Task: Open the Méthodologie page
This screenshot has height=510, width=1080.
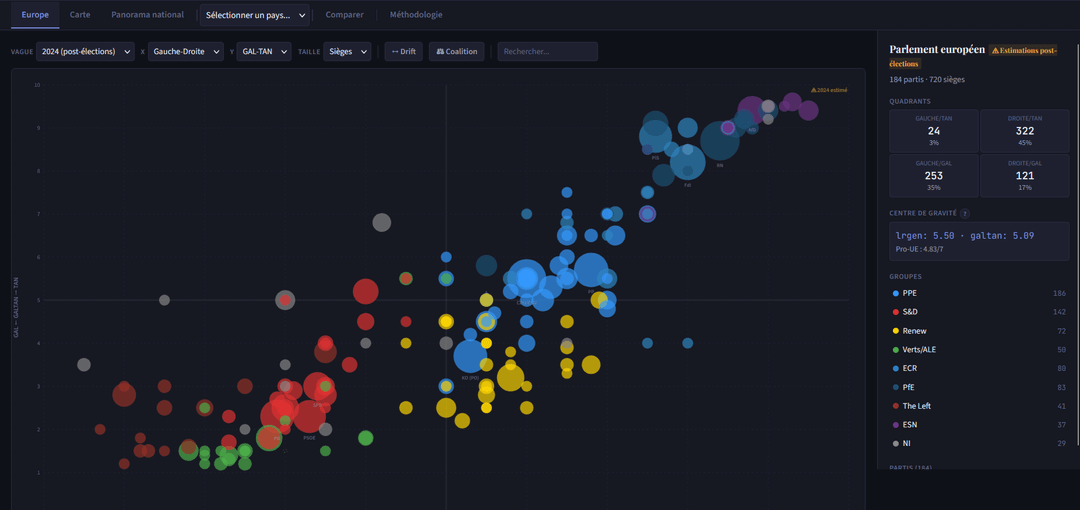Action: point(416,15)
